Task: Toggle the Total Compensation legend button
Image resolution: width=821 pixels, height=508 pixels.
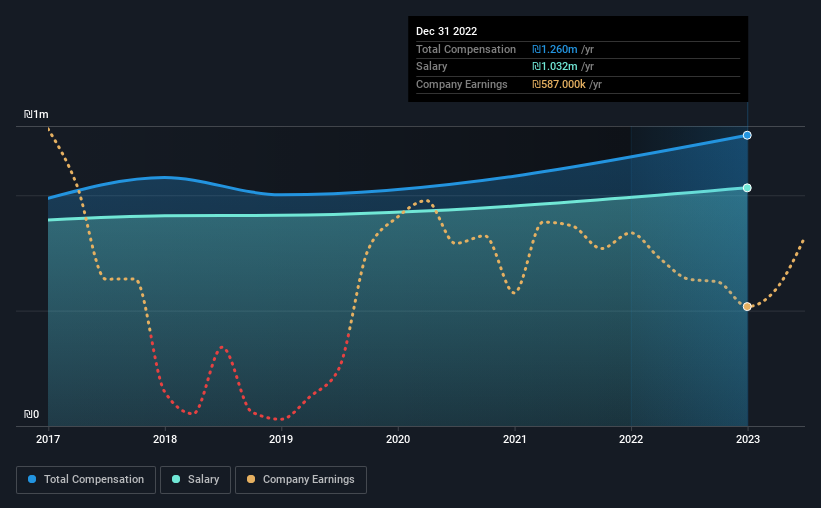Action: pos(86,480)
